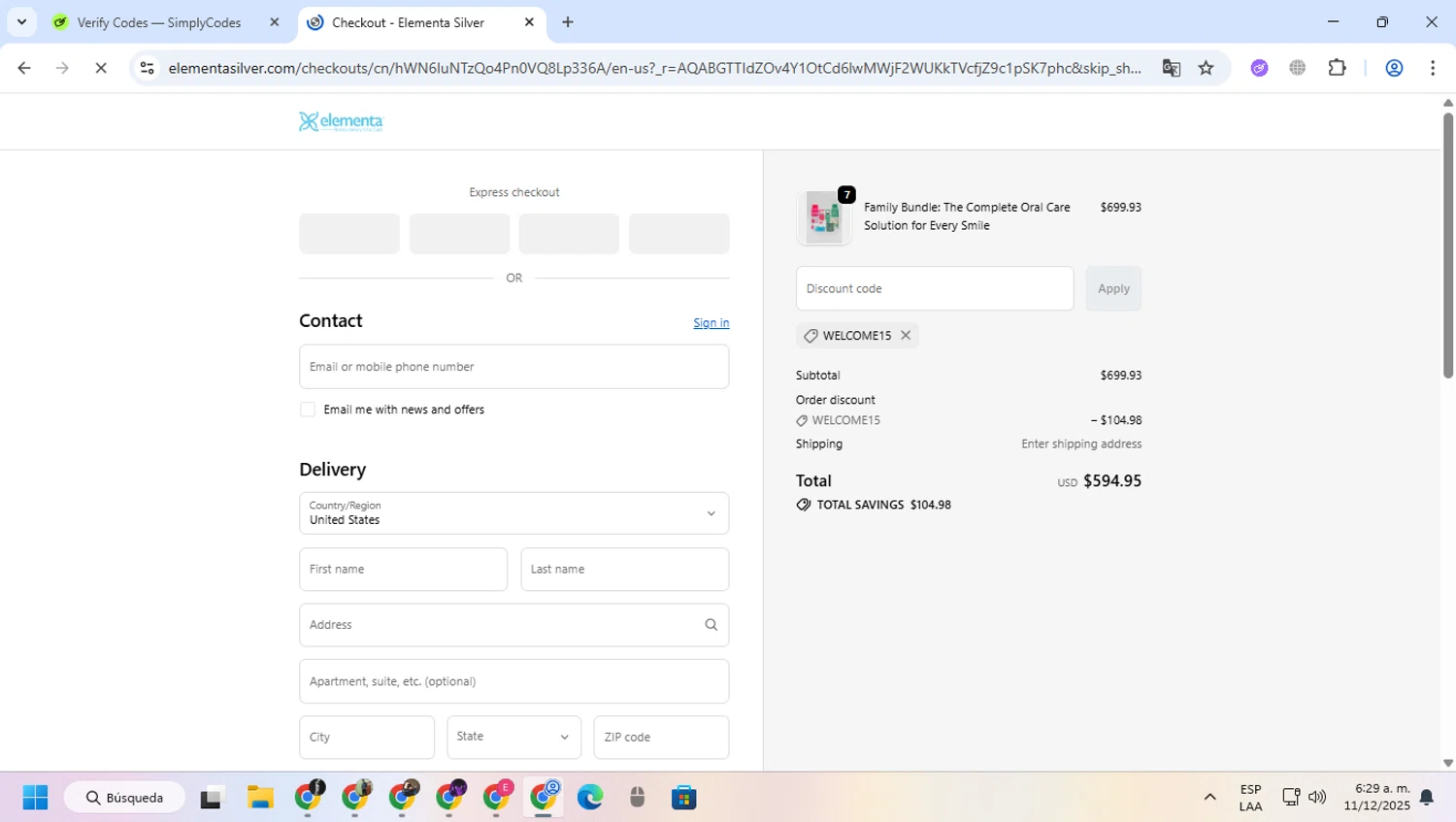Click the Last name field
This screenshot has width=1456, height=822.
[x=625, y=570]
